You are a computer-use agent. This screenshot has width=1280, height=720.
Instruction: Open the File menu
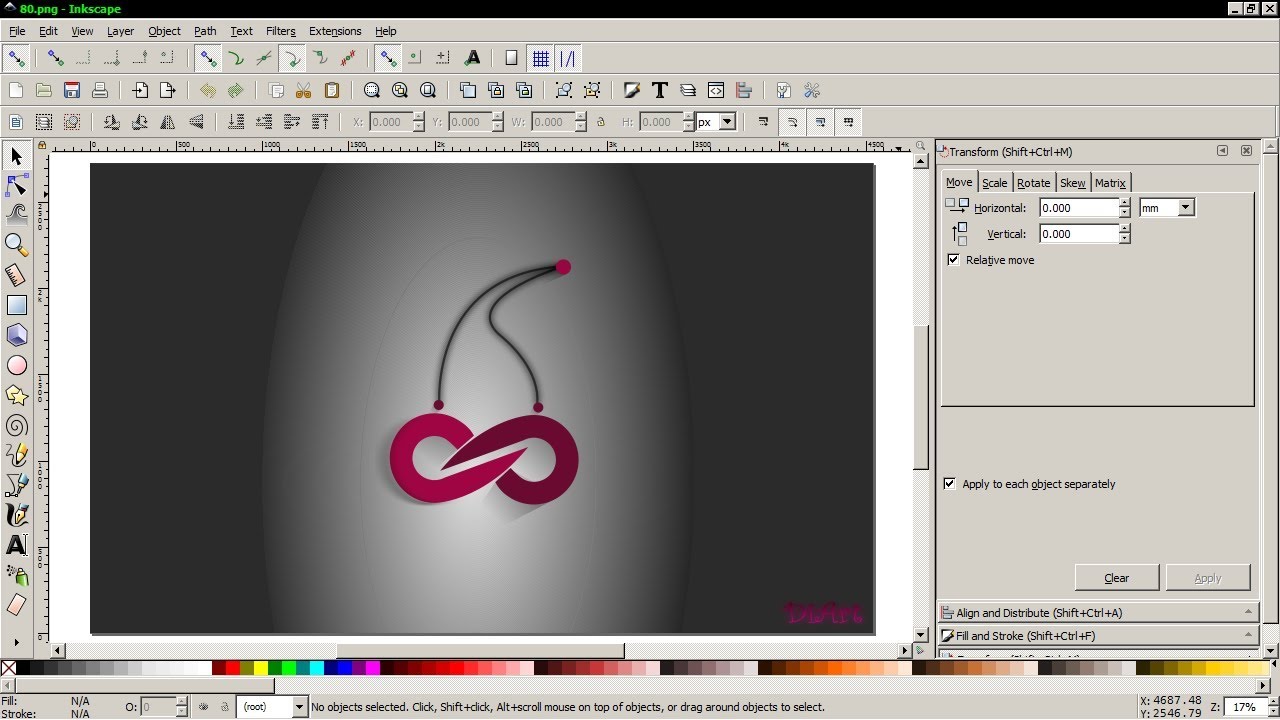click(x=17, y=31)
